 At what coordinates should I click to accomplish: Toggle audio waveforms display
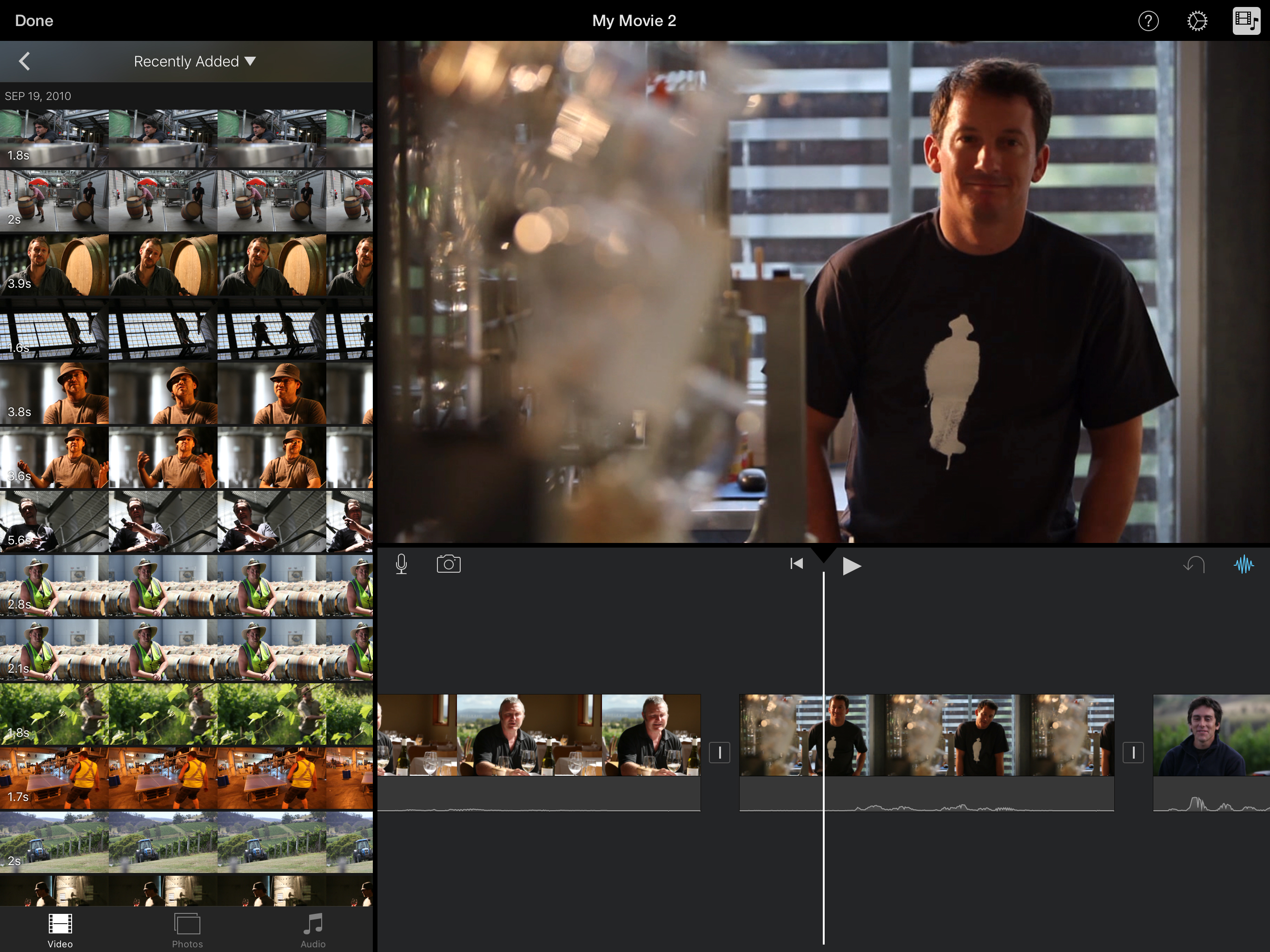(x=1244, y=564)
